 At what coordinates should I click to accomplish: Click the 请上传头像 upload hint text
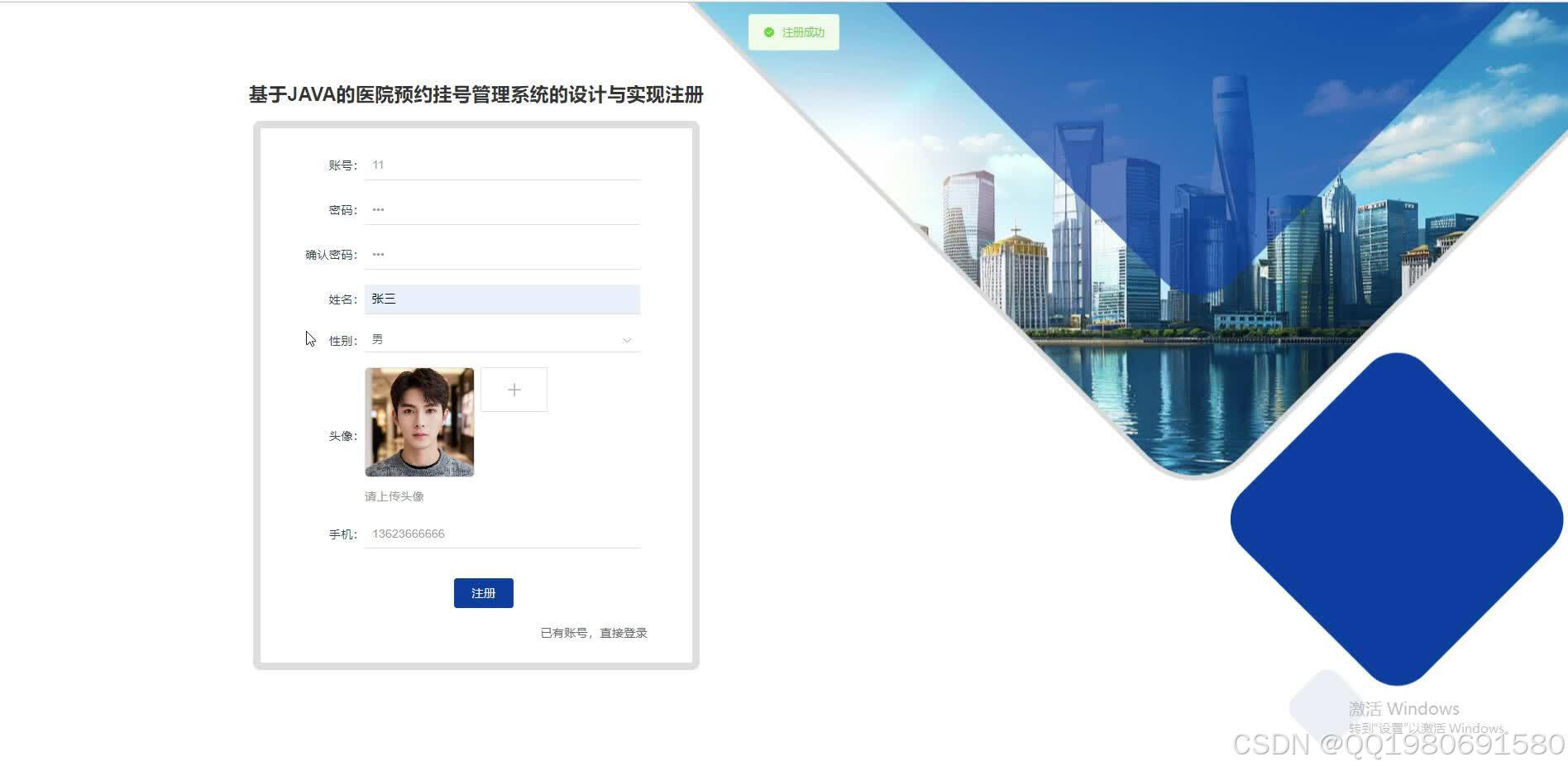point(394,496)
